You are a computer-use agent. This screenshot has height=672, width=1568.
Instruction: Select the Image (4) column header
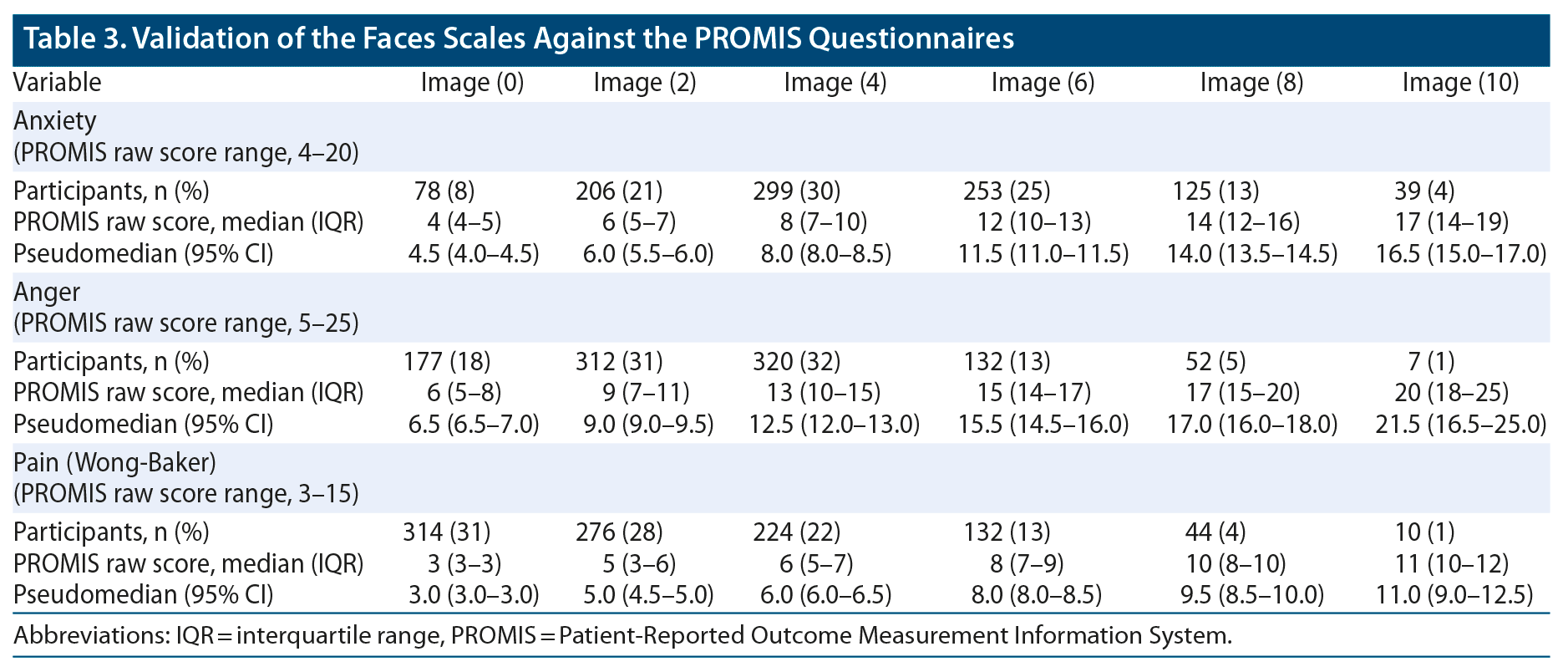click(835, 83)
